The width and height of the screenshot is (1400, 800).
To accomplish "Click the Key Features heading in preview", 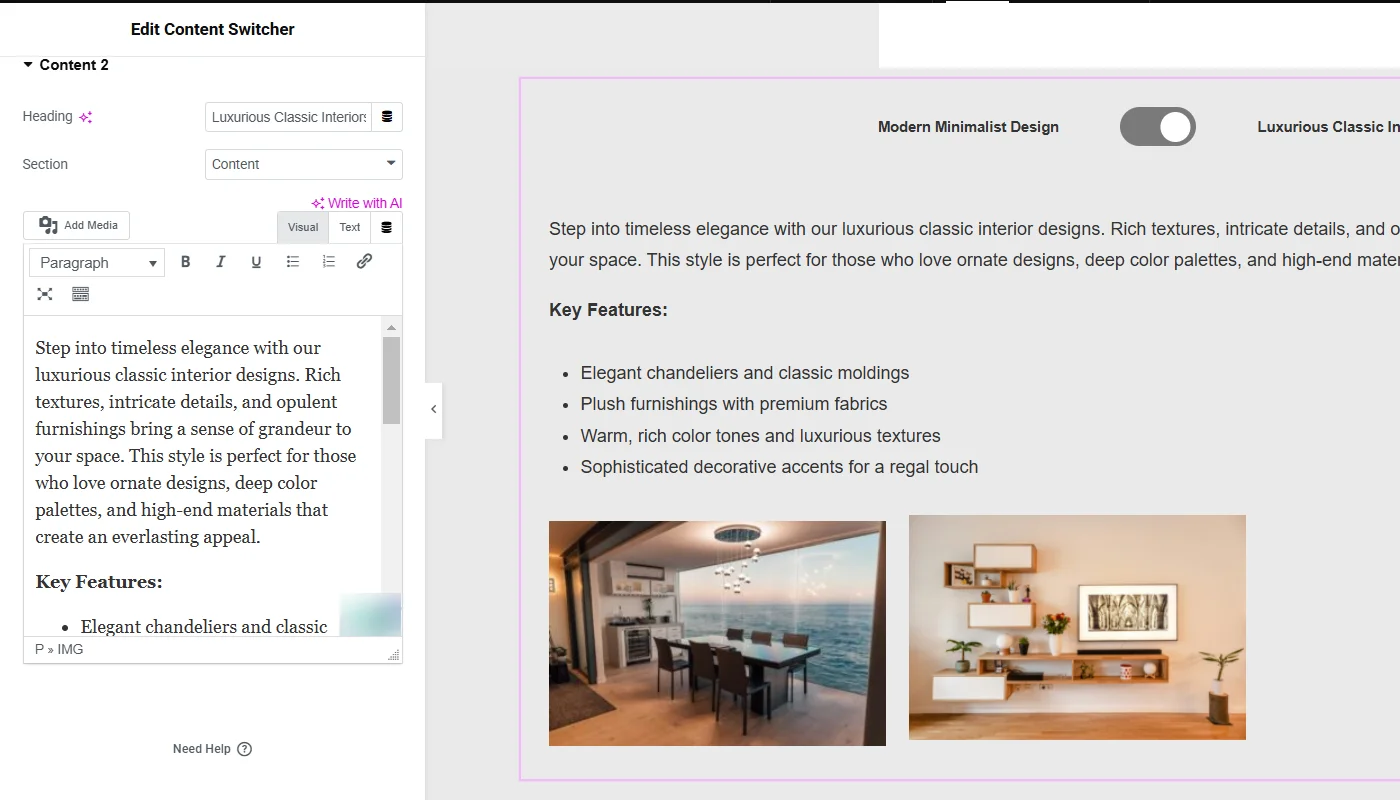I will (608, 310).
